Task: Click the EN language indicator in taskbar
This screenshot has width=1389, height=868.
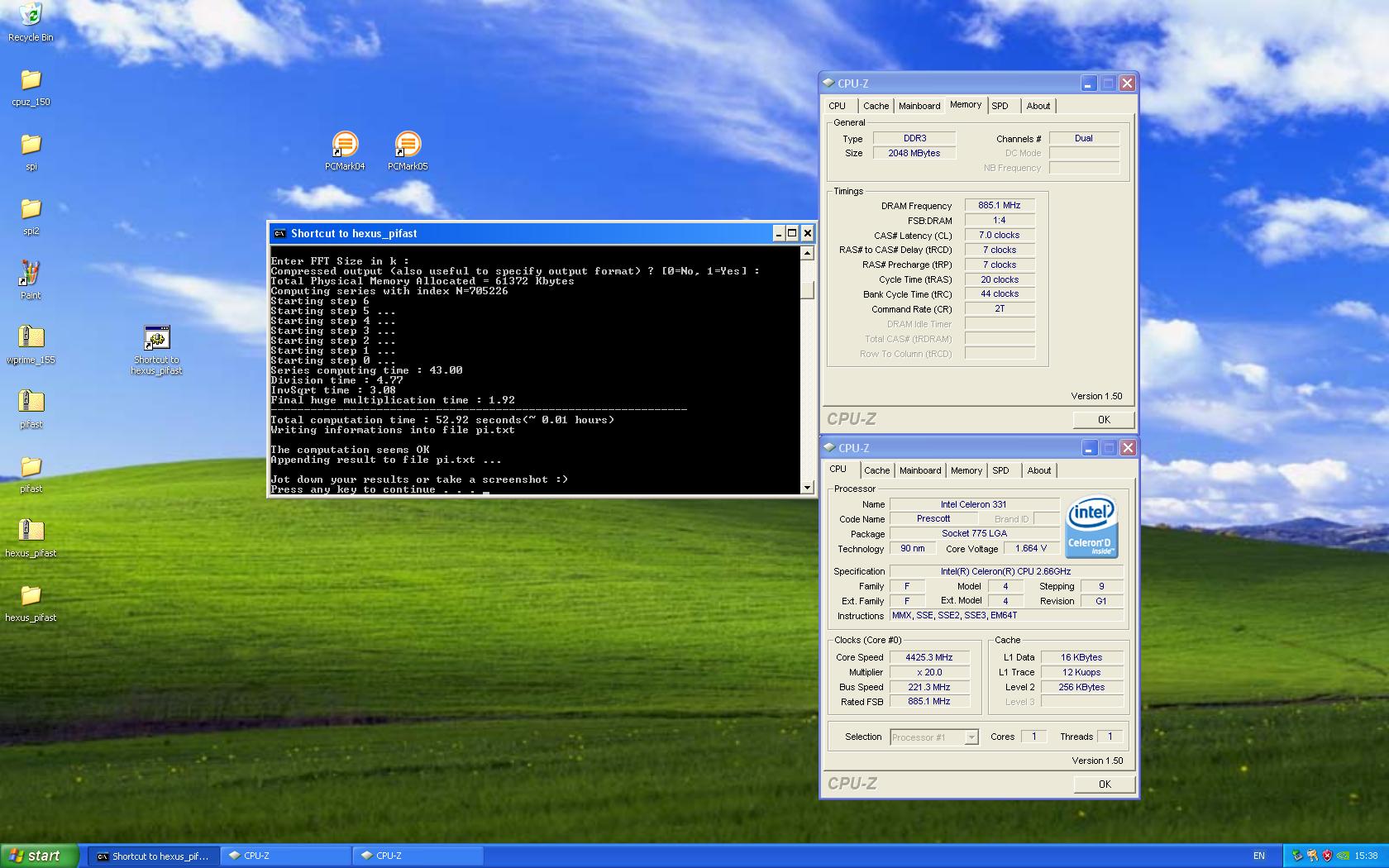Action: click(1259, 856)
